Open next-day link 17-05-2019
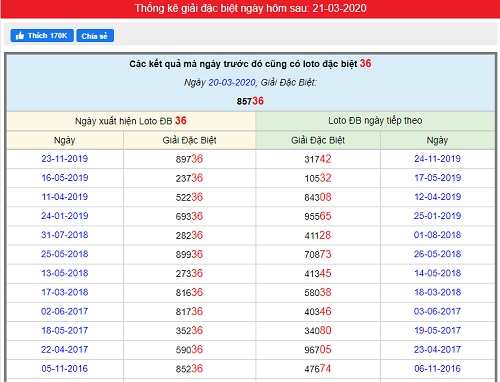 click(x=437, y=178)
